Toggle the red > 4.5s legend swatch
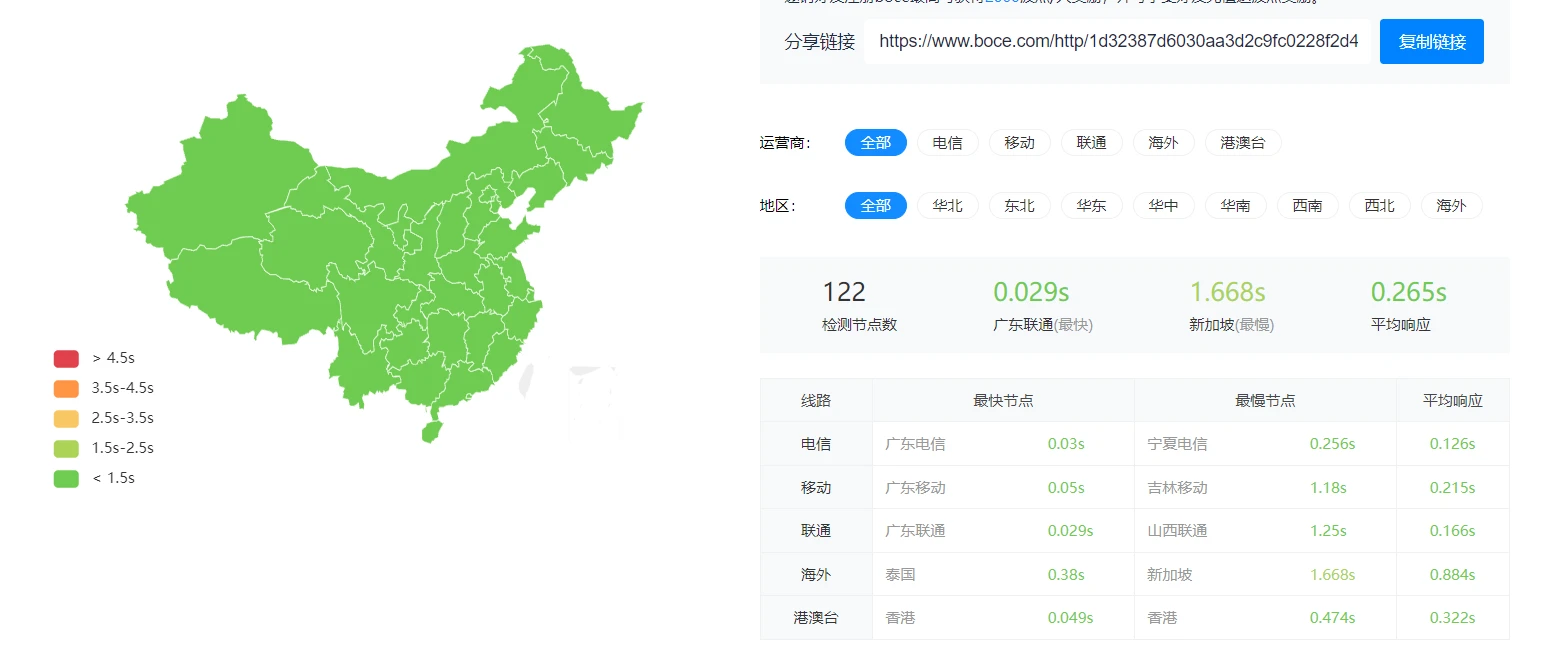This screenshot has height=658, width=1556. (66, 358)
